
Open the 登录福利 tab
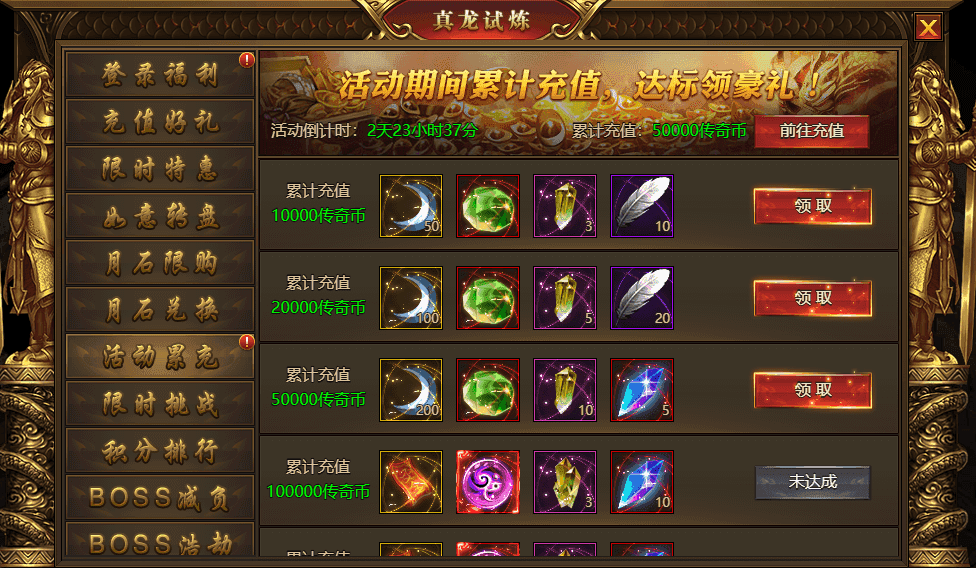click(160, 75)
